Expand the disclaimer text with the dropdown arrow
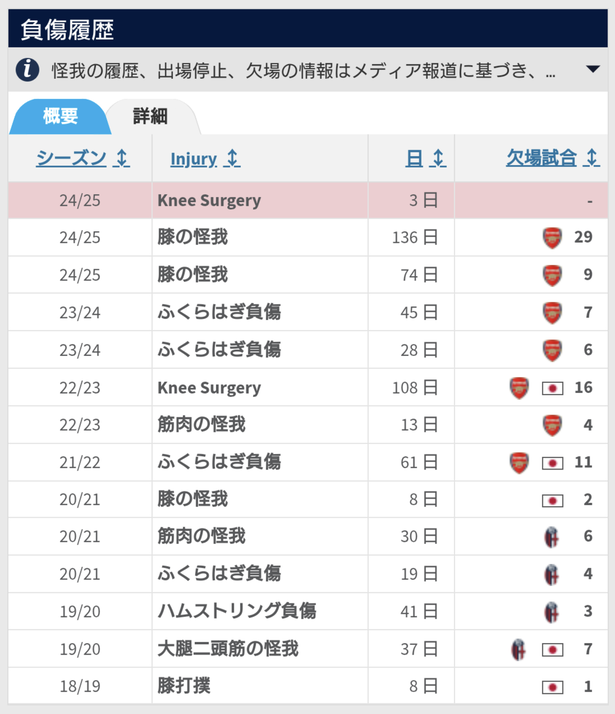The height and width of the screenshot is (714, 615). [x=593, y=69]
